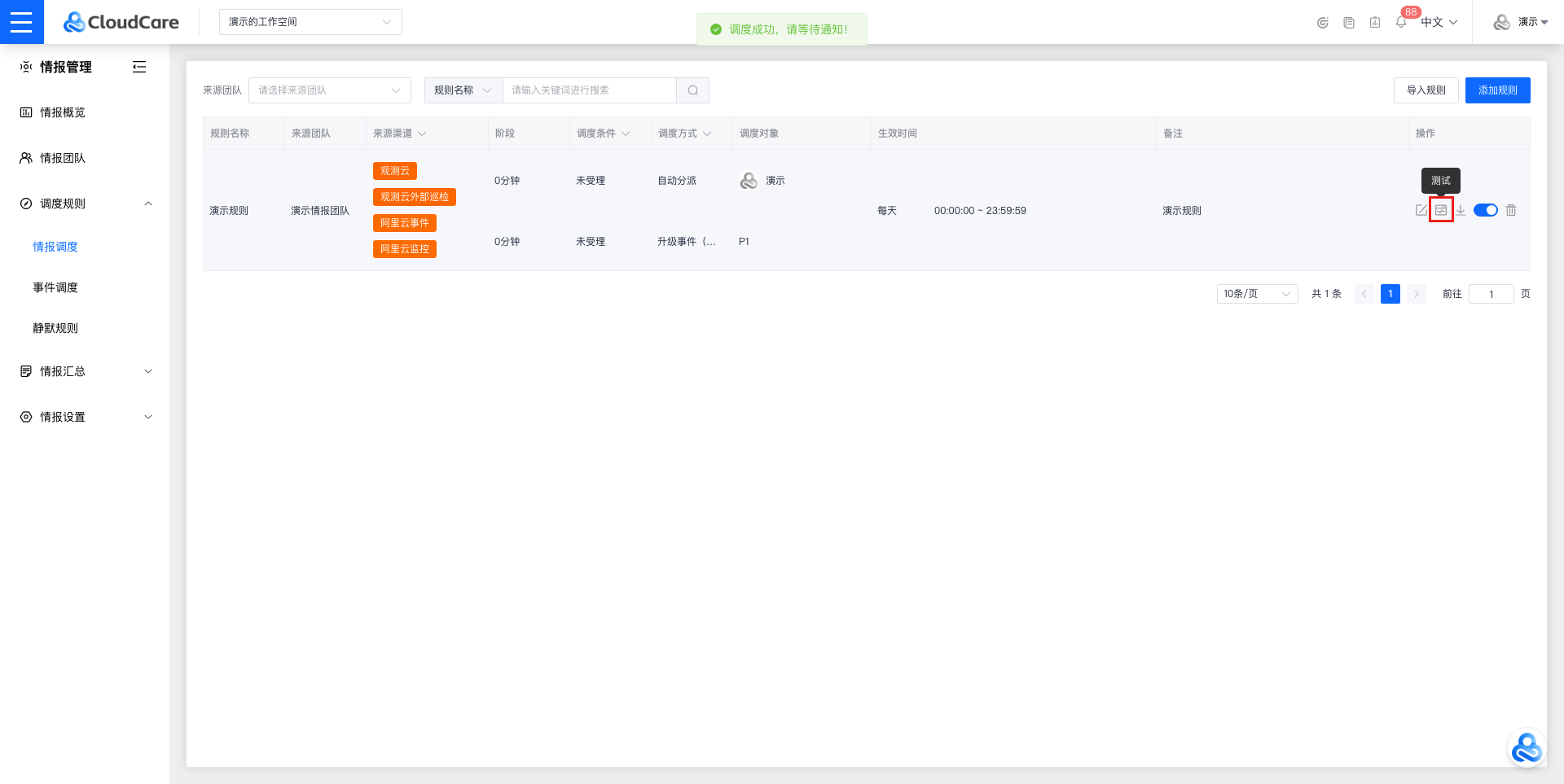Screen dimensions: 1564x784
Task: Collapse the sidebar using 情报管理 fold icon
Action: coord(139,67)
